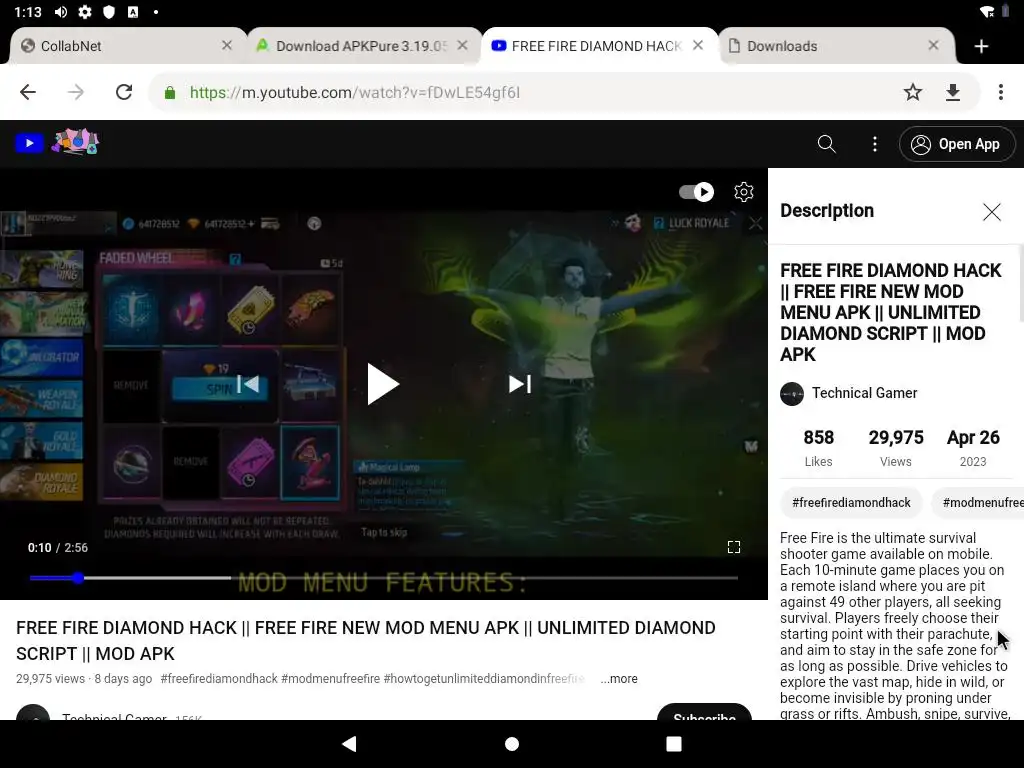The width and height of the screenshot is (1024, 768).
Task: Subscribe to Technical Gamer
Action: click(x=704, y=712)
